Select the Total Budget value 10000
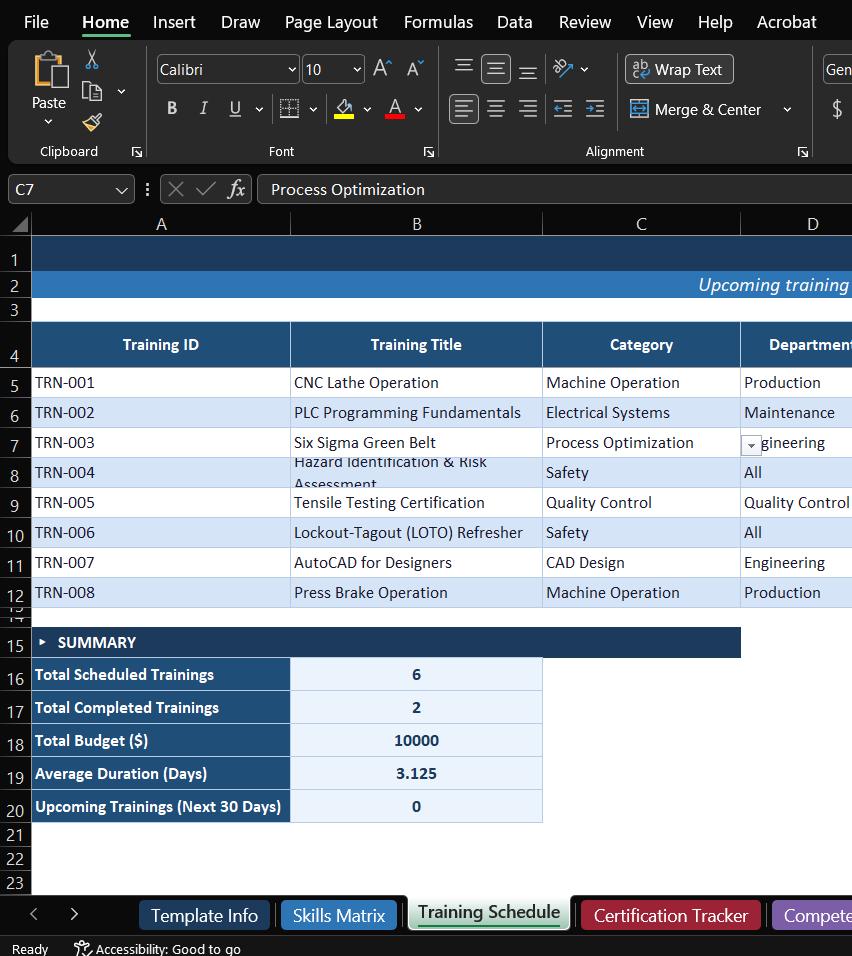 (x=417, y=740)
